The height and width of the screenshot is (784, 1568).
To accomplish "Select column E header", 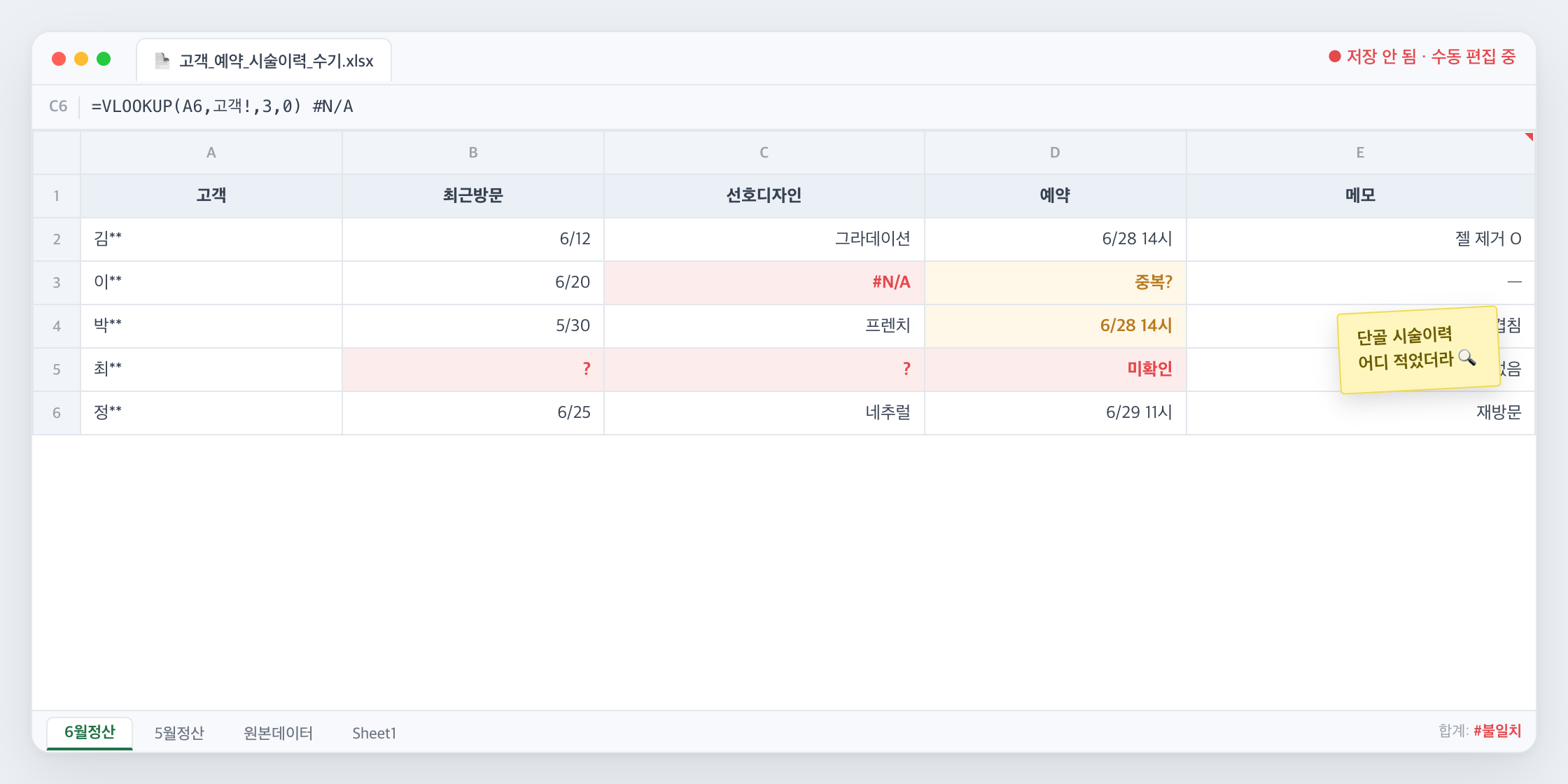I will pos(1361,153).
